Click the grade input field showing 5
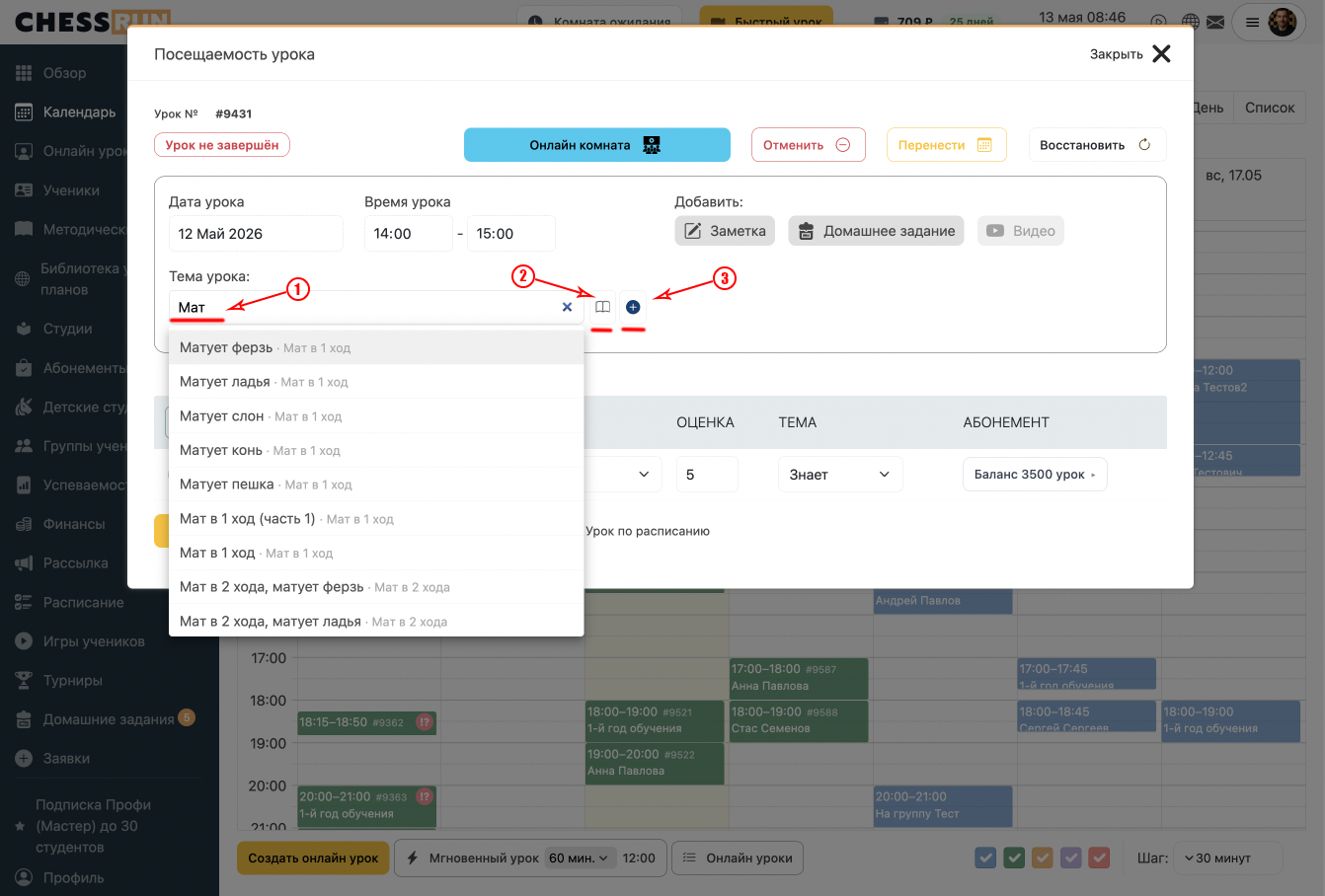The height and width of the screenshot is (896, 1325). coord(707,475)
